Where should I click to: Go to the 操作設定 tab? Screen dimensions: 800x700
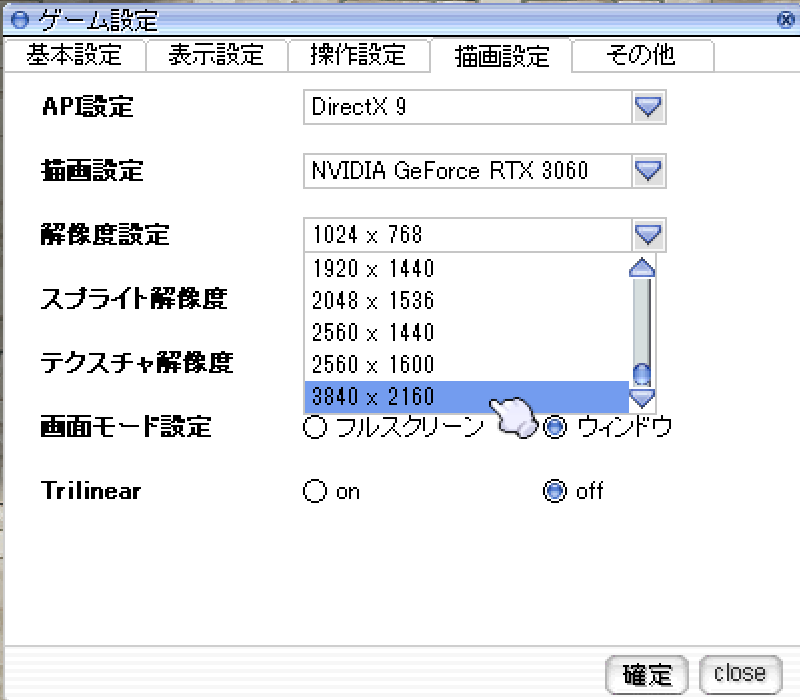point(358,55)
